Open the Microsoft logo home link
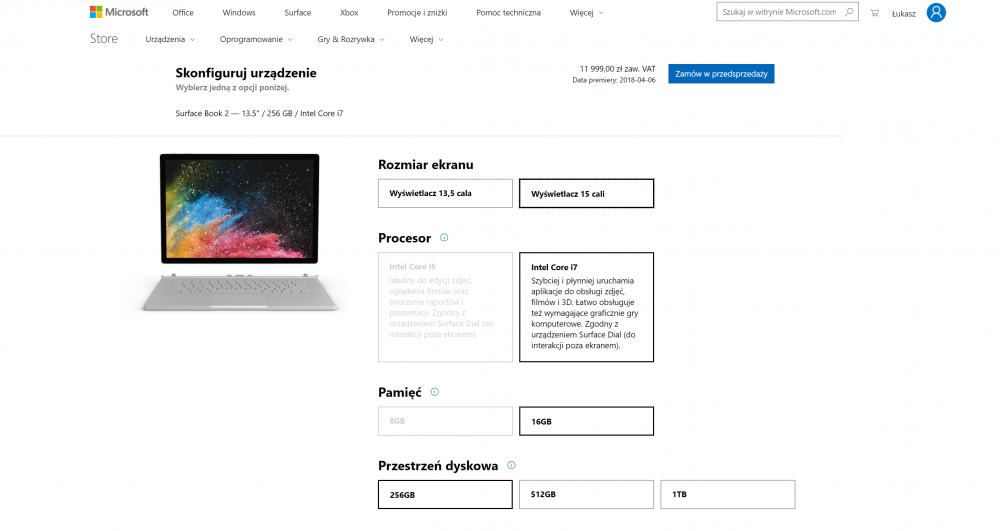Viewport: 1000px width, 531px height. [x=119, y=12]
